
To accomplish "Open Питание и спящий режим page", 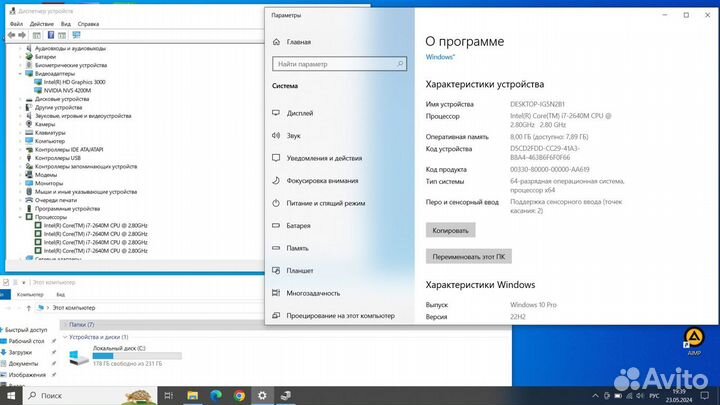I will point(326,203).
